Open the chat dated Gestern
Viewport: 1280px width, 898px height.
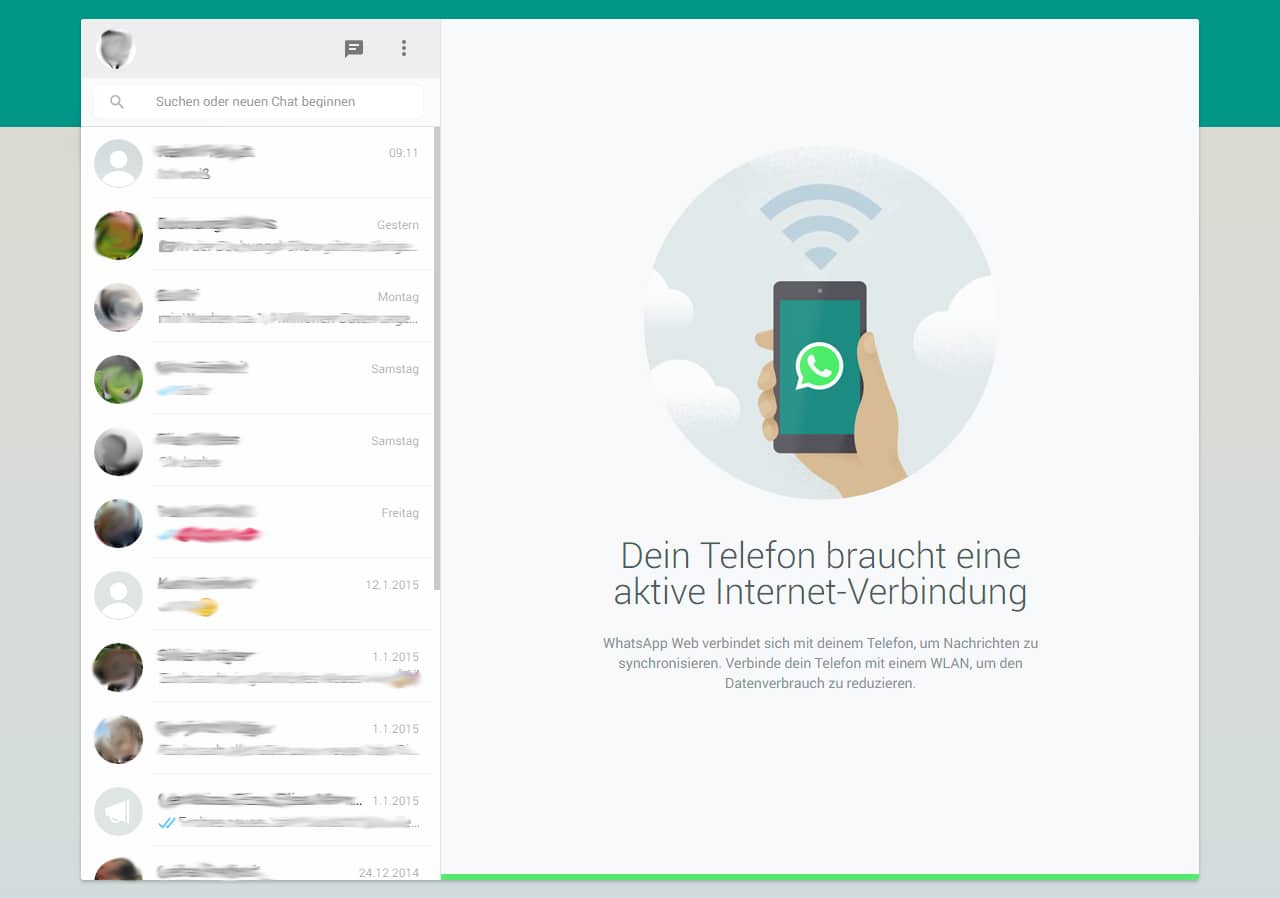click(258, 235)
